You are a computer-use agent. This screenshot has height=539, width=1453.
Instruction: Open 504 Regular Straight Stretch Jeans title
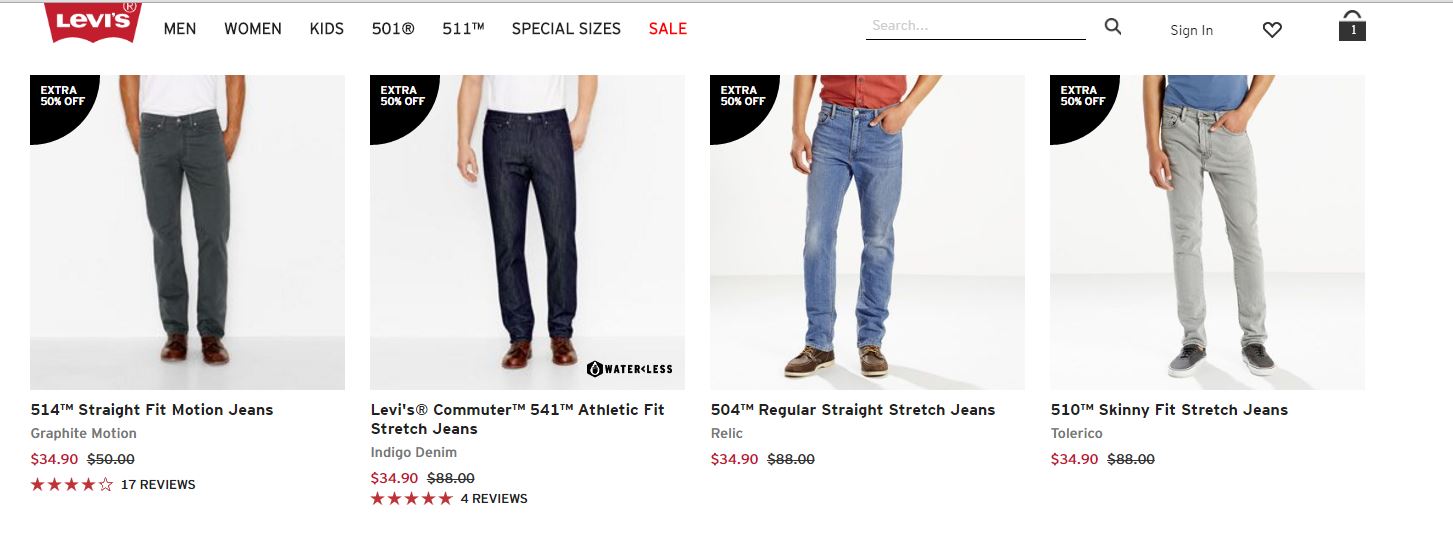tap(853, 410)
